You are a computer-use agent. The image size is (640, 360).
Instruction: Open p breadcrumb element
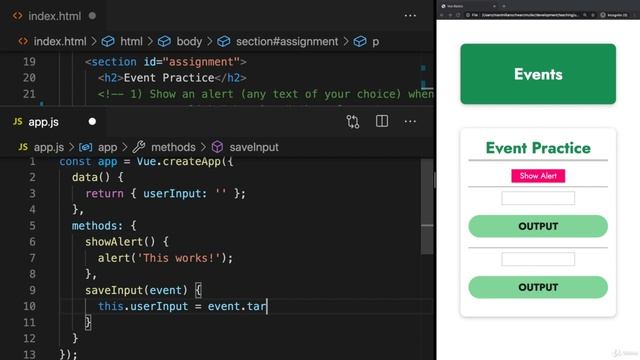click(376, 42)
